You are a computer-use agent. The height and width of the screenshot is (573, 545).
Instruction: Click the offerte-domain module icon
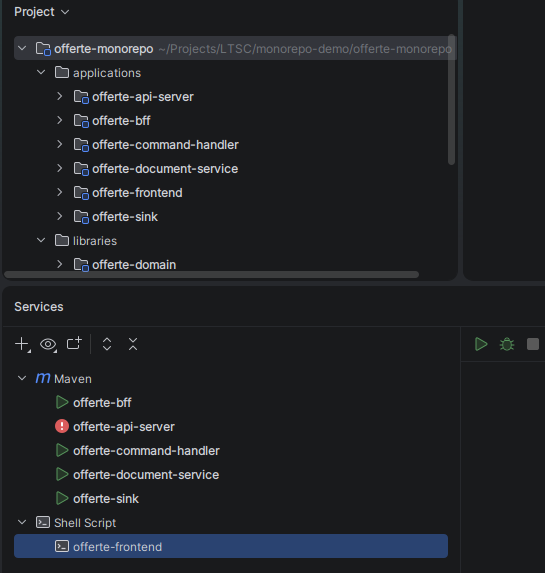point(81,265)
